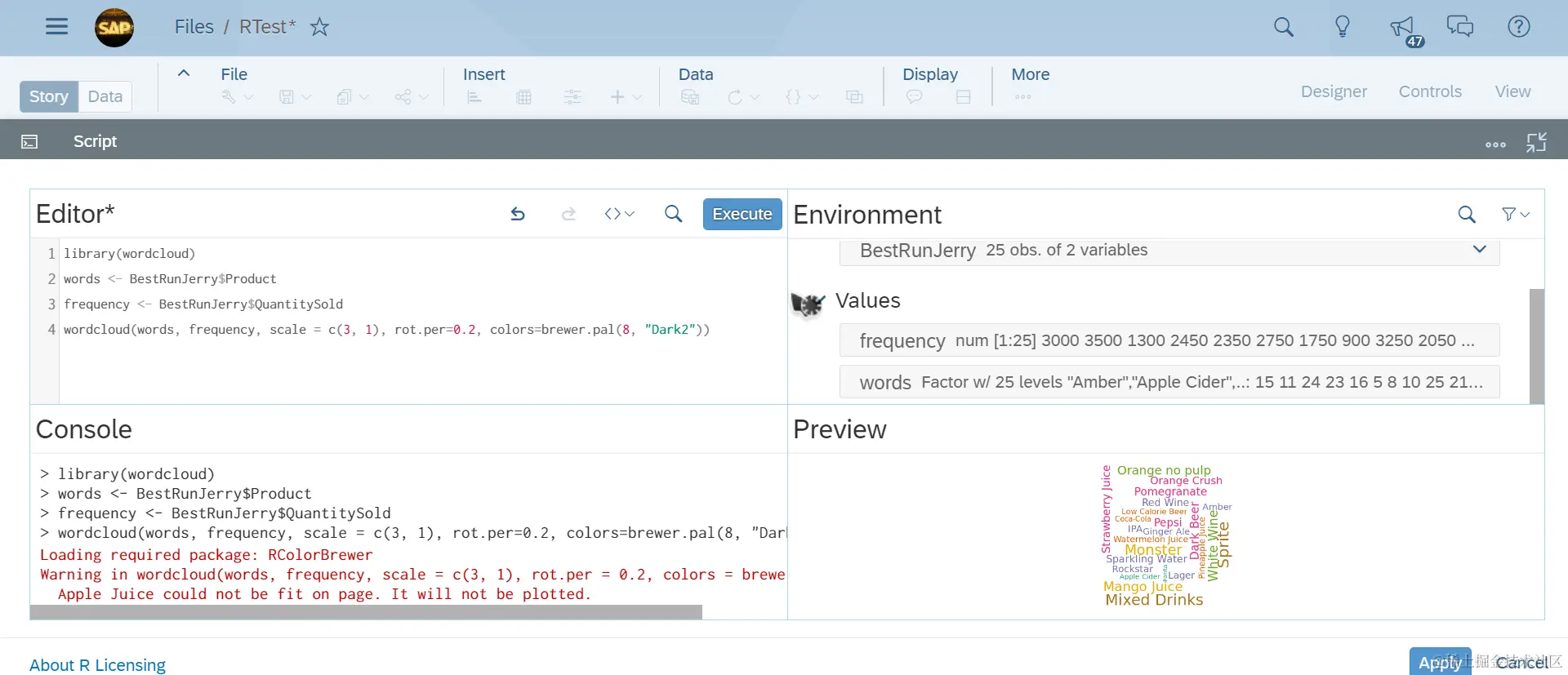Click the Values section header
Viewport: 1568px width, 675px height.
[x=867, y=300]
